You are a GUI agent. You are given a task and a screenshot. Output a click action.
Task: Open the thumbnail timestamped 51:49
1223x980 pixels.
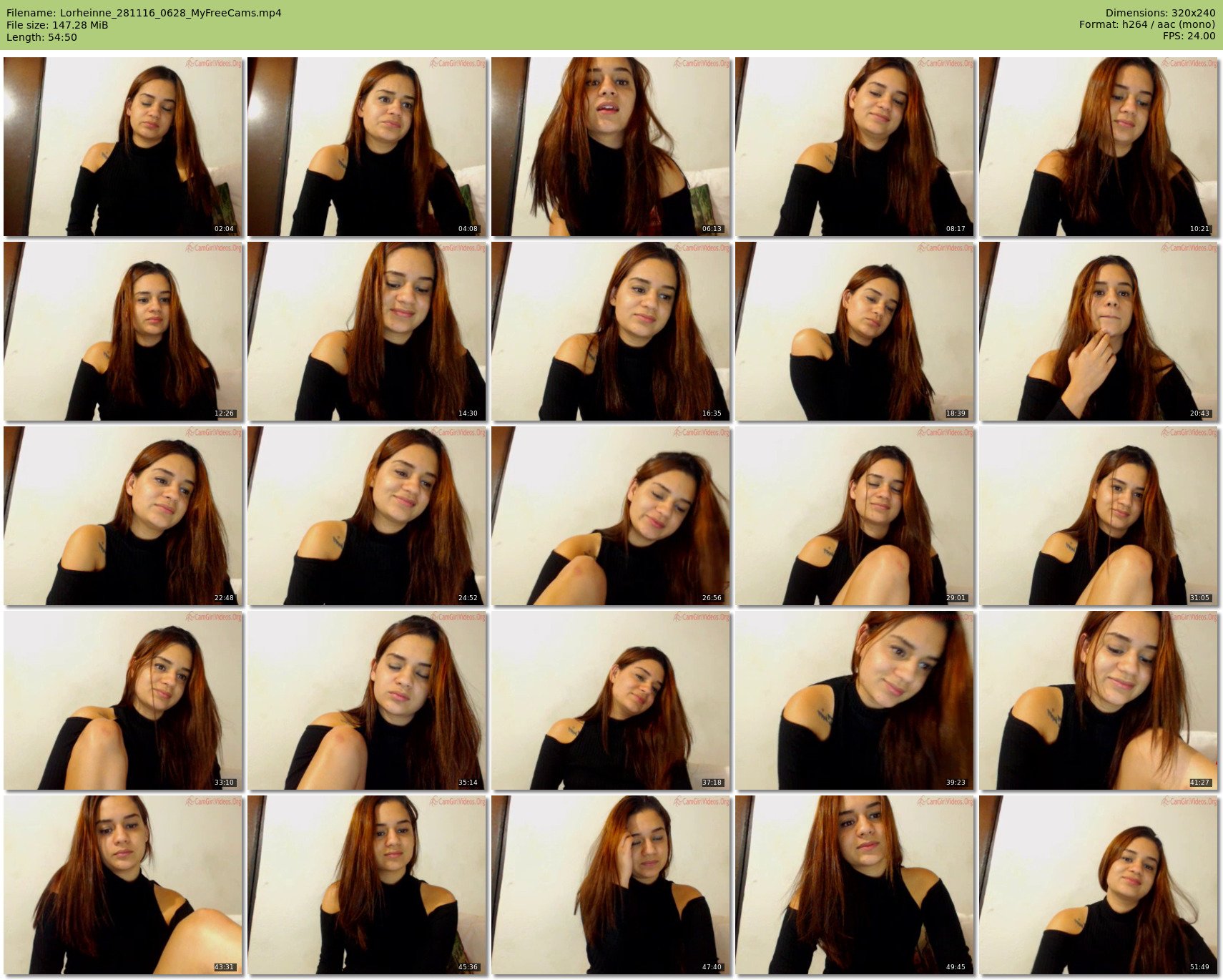[1099, 885]
